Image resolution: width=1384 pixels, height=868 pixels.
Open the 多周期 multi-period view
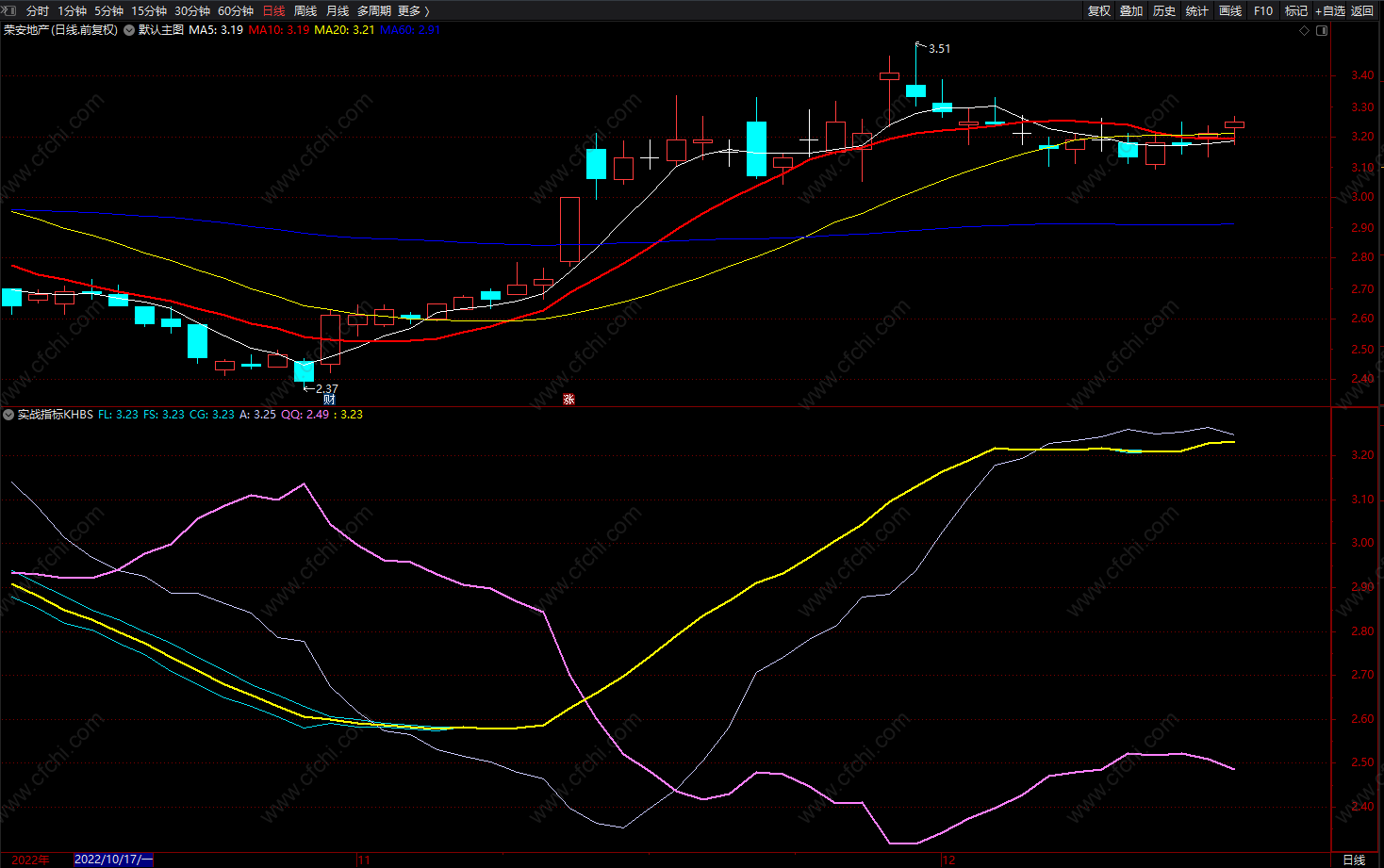tap(373, 11)
